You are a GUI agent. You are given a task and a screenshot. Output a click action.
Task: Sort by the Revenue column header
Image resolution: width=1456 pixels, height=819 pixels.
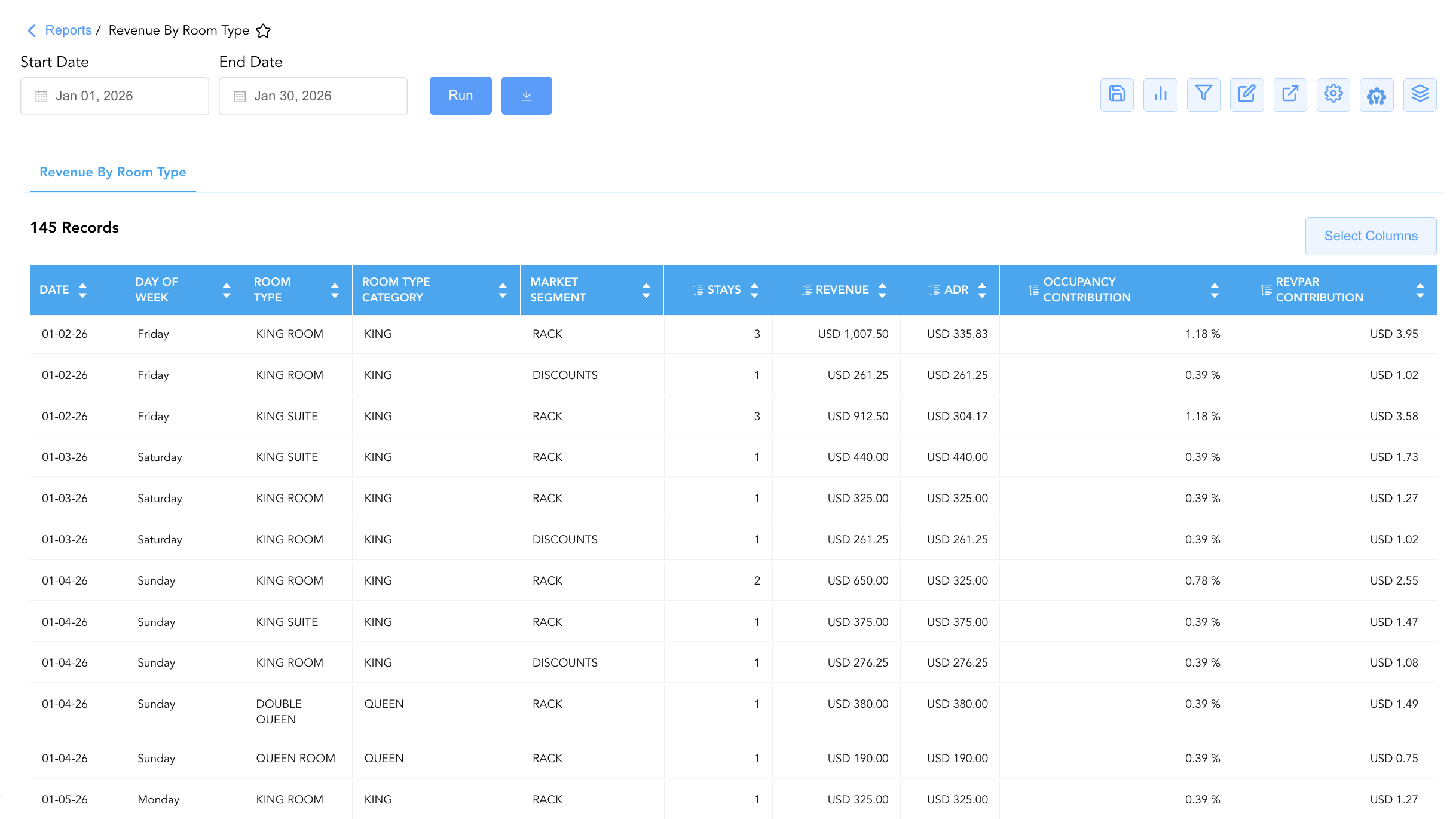[x=882, y=290]
